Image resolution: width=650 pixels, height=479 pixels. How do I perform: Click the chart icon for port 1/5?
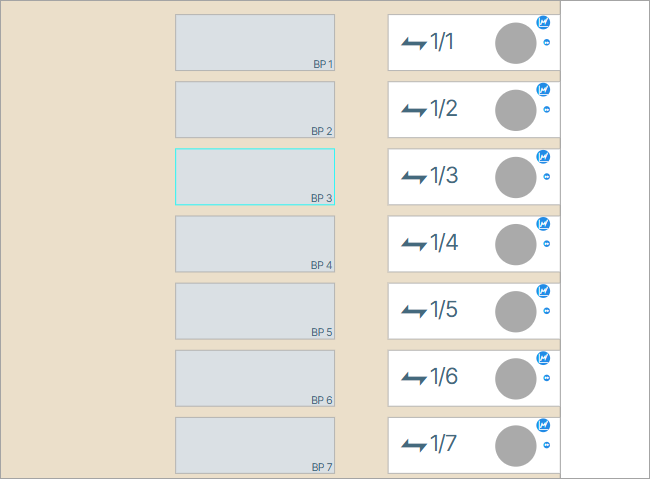[543, 291]
